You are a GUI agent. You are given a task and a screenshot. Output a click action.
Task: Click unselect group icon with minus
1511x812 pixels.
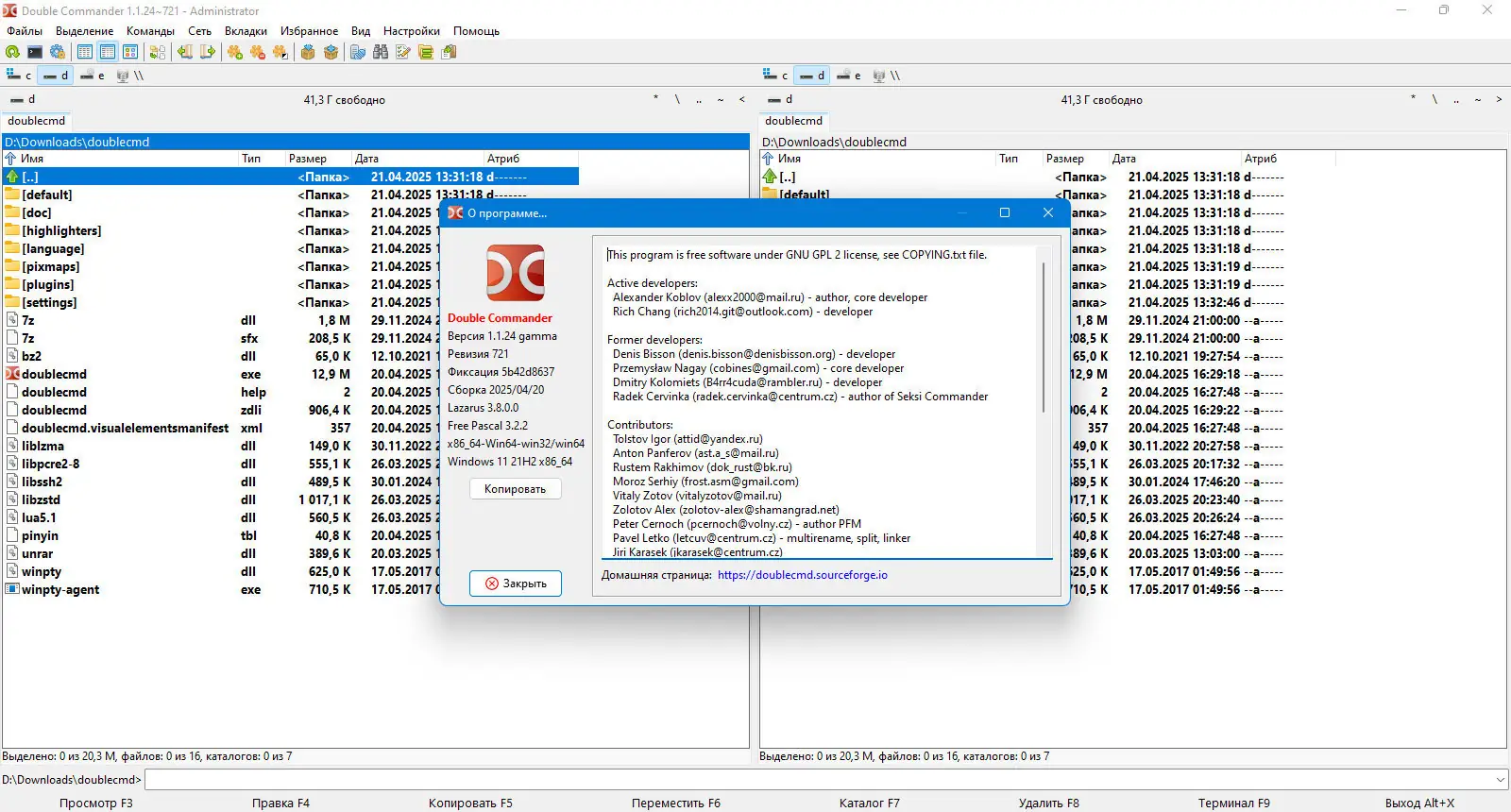258,52
